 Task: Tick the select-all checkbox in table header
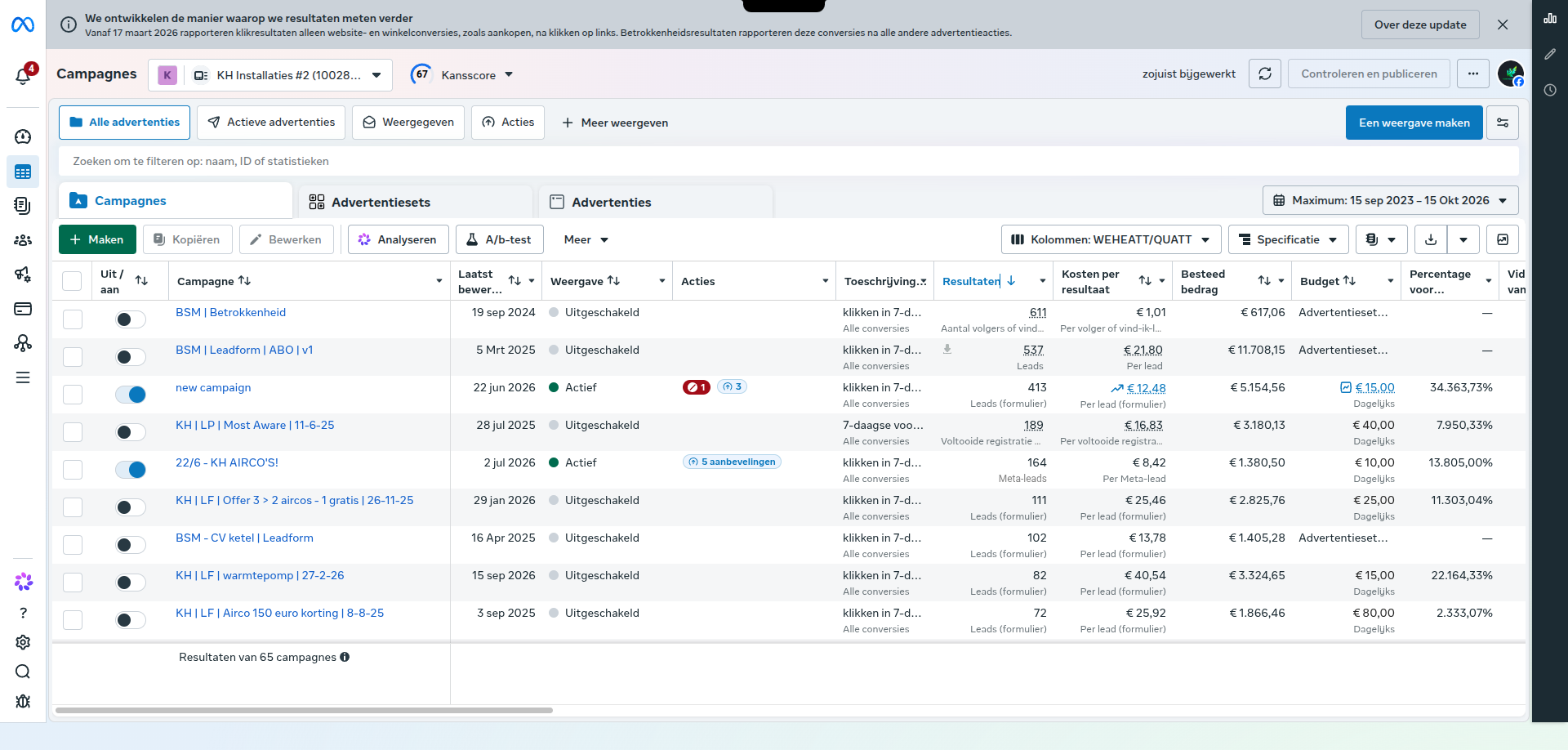click(x=72, y=281)
